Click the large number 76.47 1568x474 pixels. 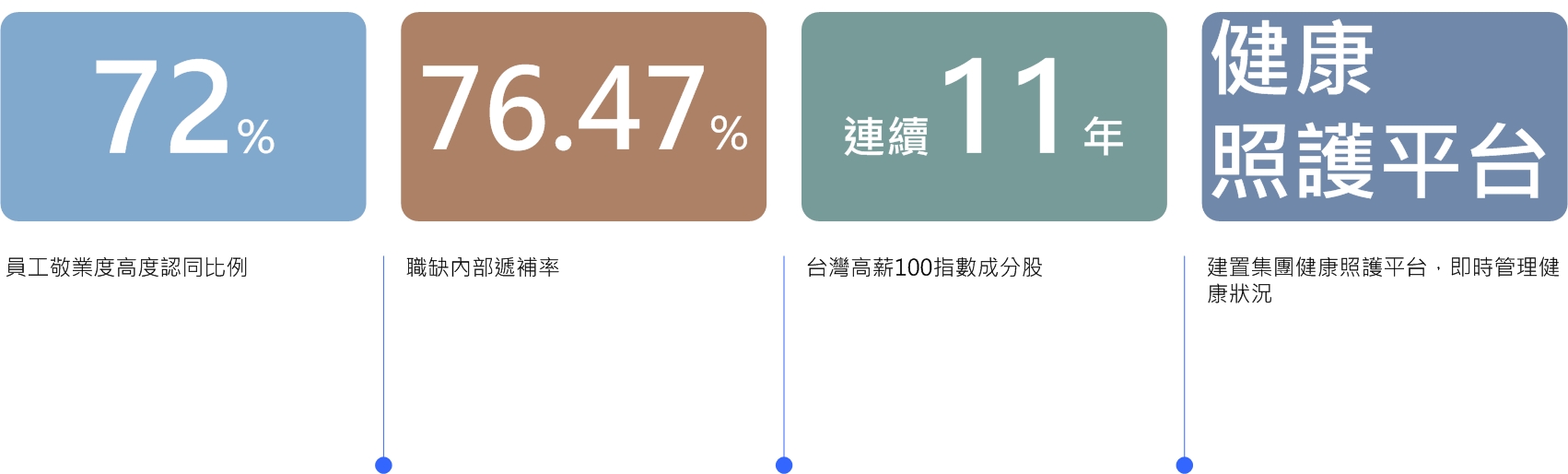click(x=563, y=108)
